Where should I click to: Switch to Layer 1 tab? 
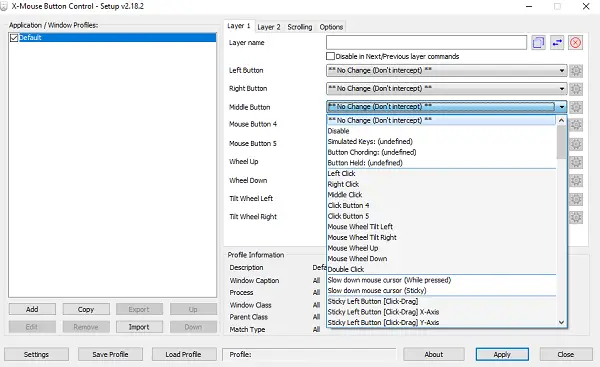pyautogui.click(x=239, y=26)
